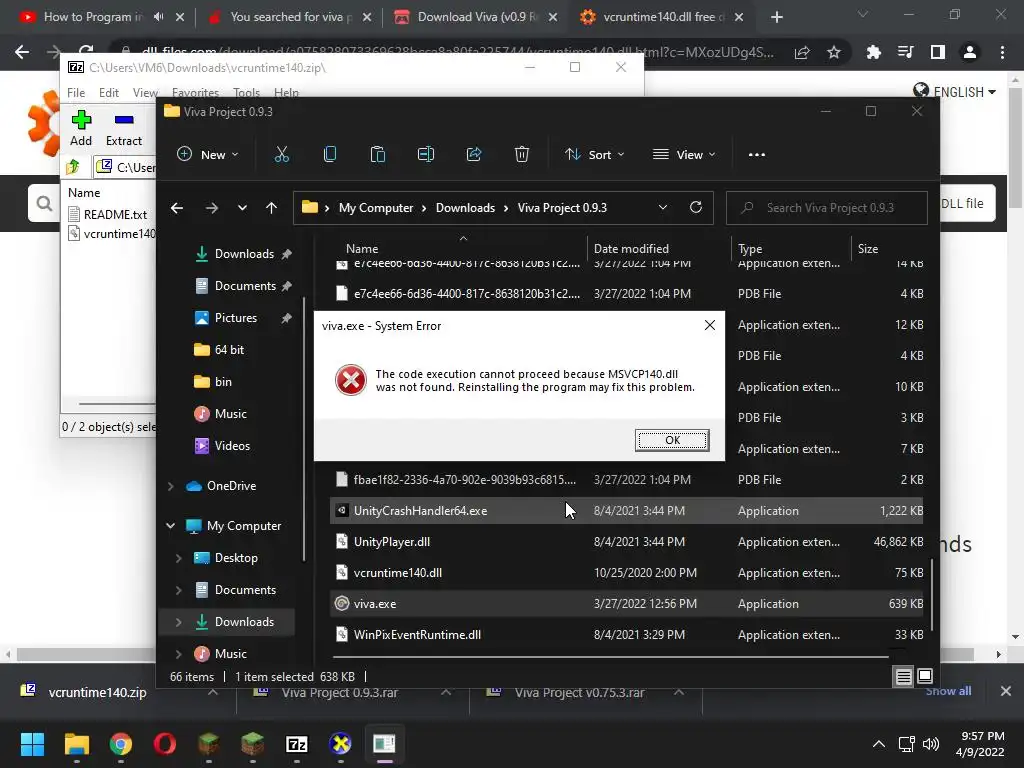
Task: Click Show all downloads link
Action: [948, 691]
